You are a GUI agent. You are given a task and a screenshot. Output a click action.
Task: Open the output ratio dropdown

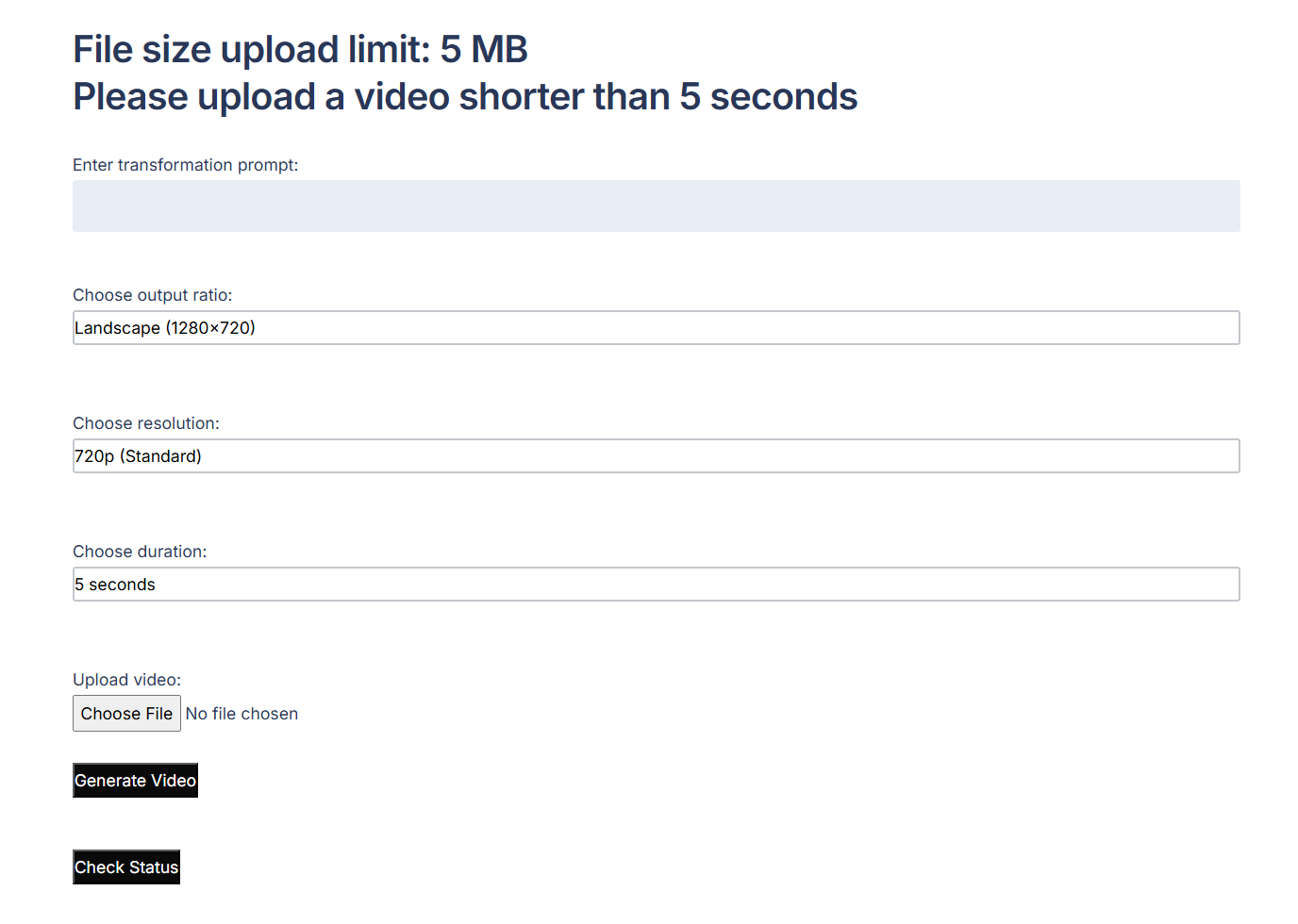(x=656, y=328)
